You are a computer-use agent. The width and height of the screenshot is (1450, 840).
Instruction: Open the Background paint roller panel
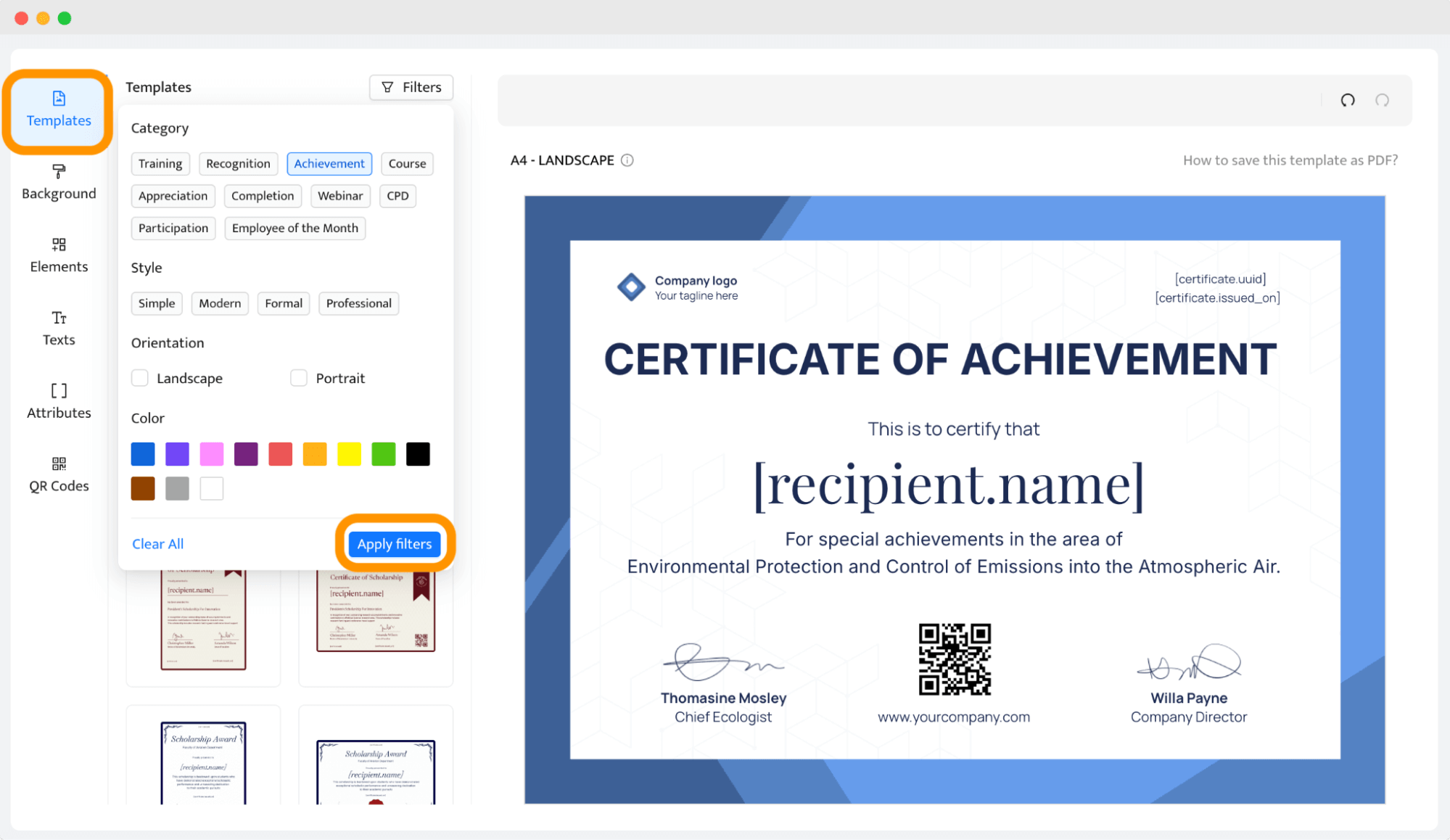(x=59, y=181)
